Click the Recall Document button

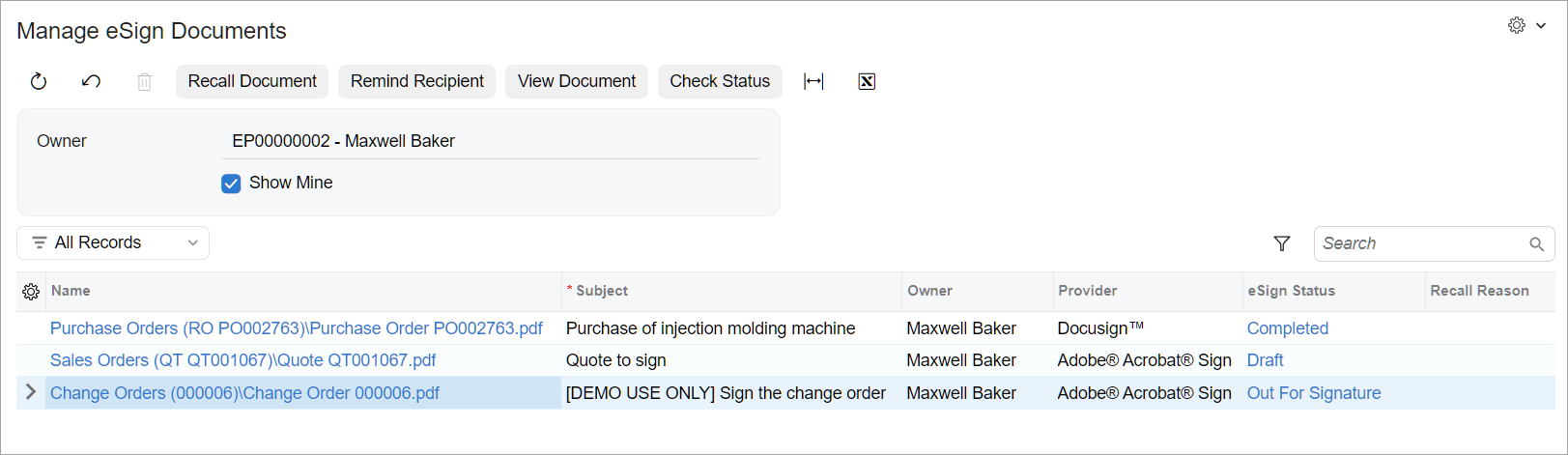(252, 81)
